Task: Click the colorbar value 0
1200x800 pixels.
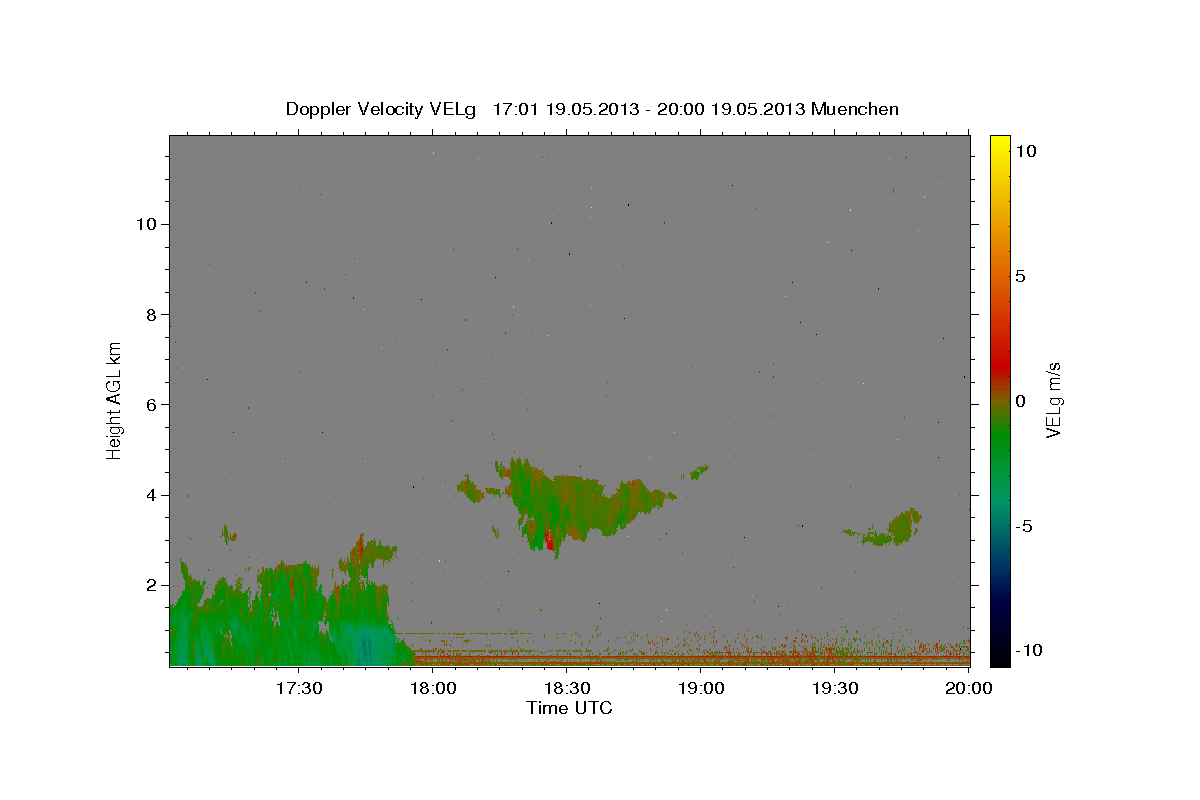Action: [1020, 401]
